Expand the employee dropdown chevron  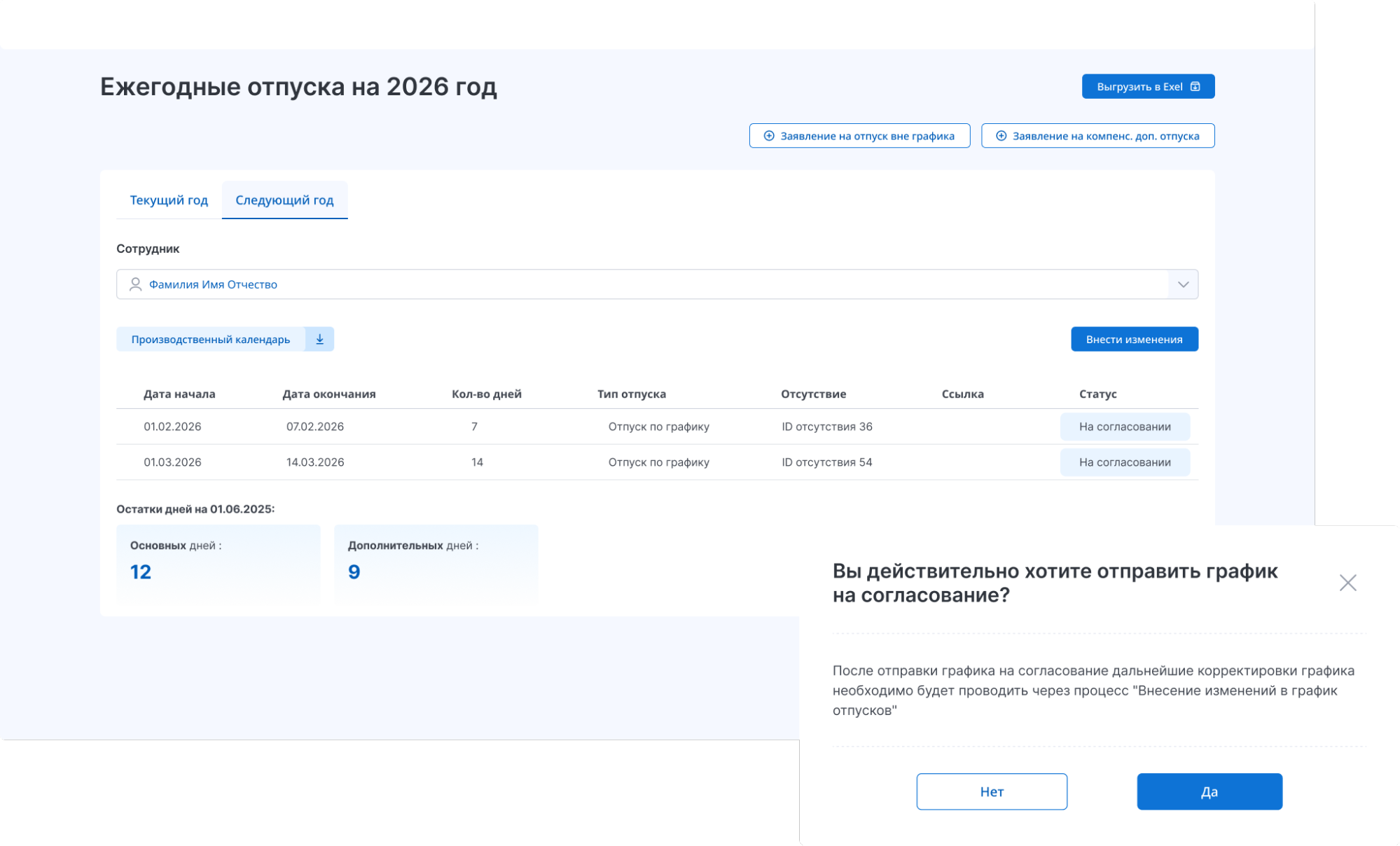[x=1183, y=284]
